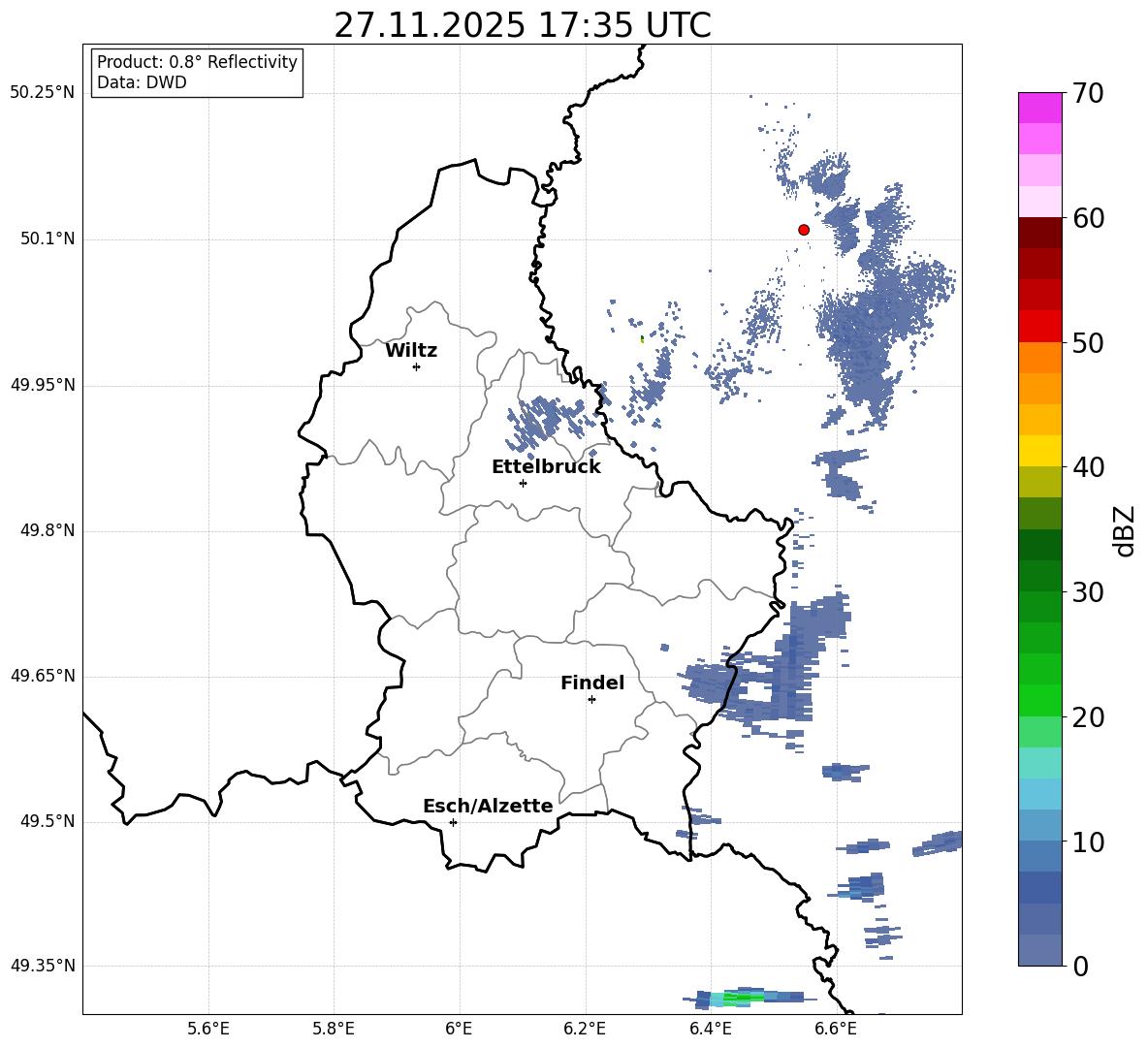Click the 49.5°N latitude tick label
Image resolution: width=1148 pixels, height=1048 pixels.
47,821
